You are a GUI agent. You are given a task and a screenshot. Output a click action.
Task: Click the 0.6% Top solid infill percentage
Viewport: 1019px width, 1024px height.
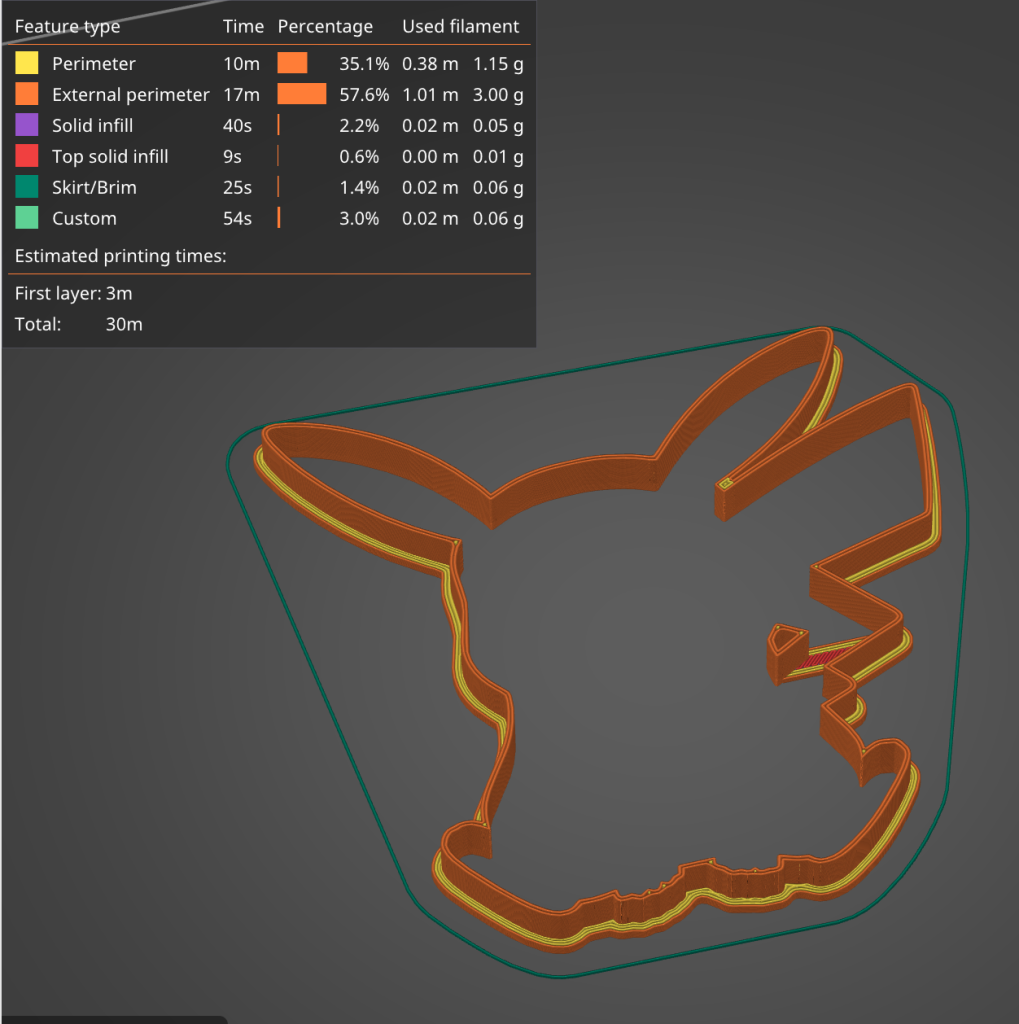[359, 157]
